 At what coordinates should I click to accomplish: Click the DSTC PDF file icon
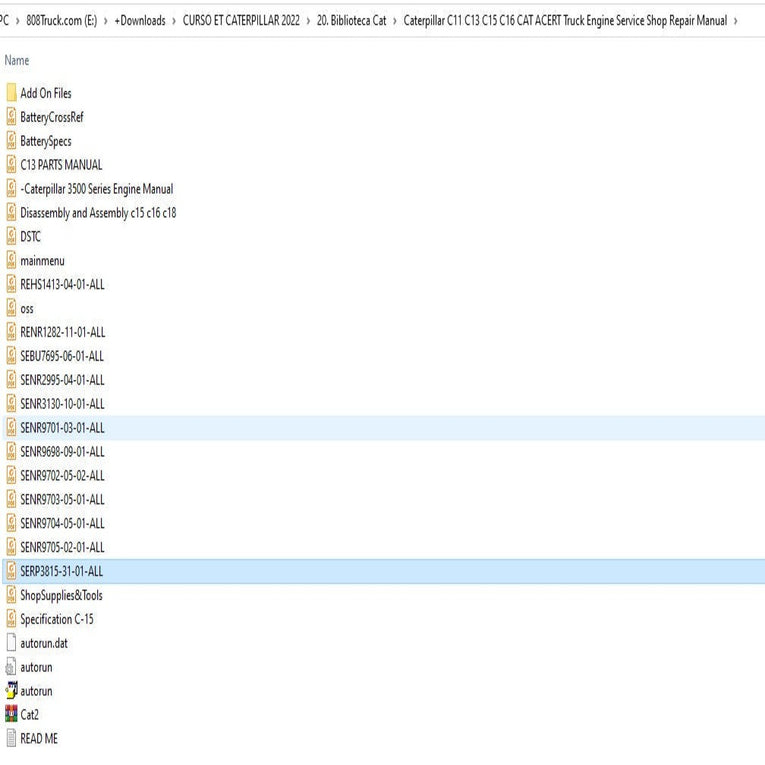tap(11, 237)
